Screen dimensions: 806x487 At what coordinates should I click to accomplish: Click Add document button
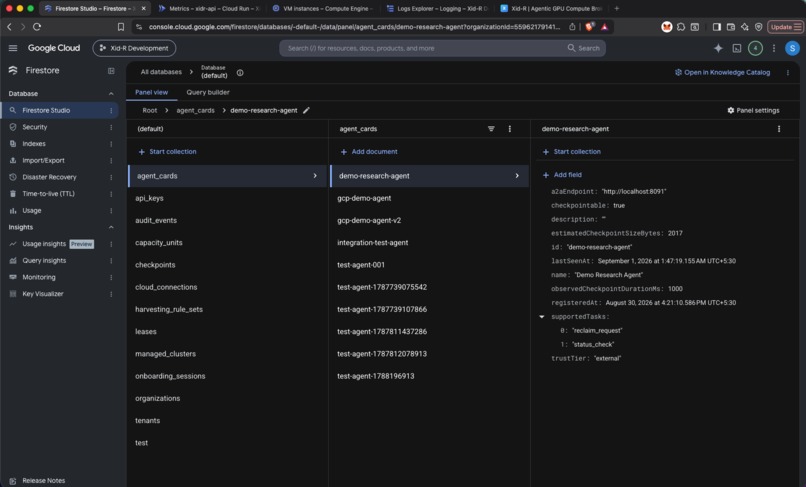coord(369,152)
